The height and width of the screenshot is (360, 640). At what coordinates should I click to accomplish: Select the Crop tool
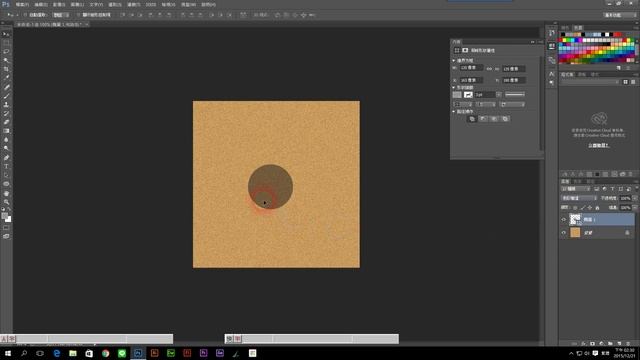(x=6, y=69)
